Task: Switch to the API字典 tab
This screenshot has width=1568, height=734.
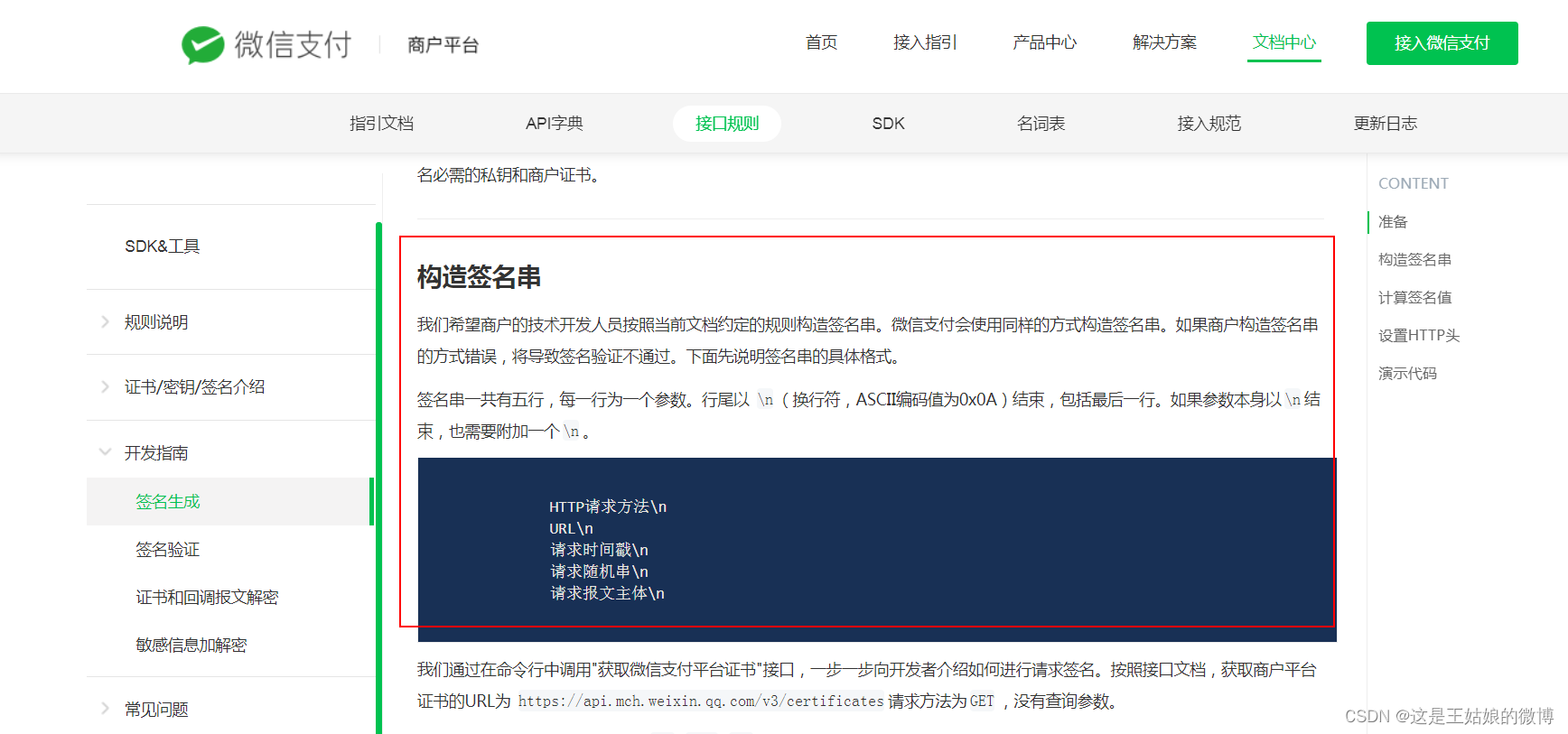Action: click(x=555, y=124)
